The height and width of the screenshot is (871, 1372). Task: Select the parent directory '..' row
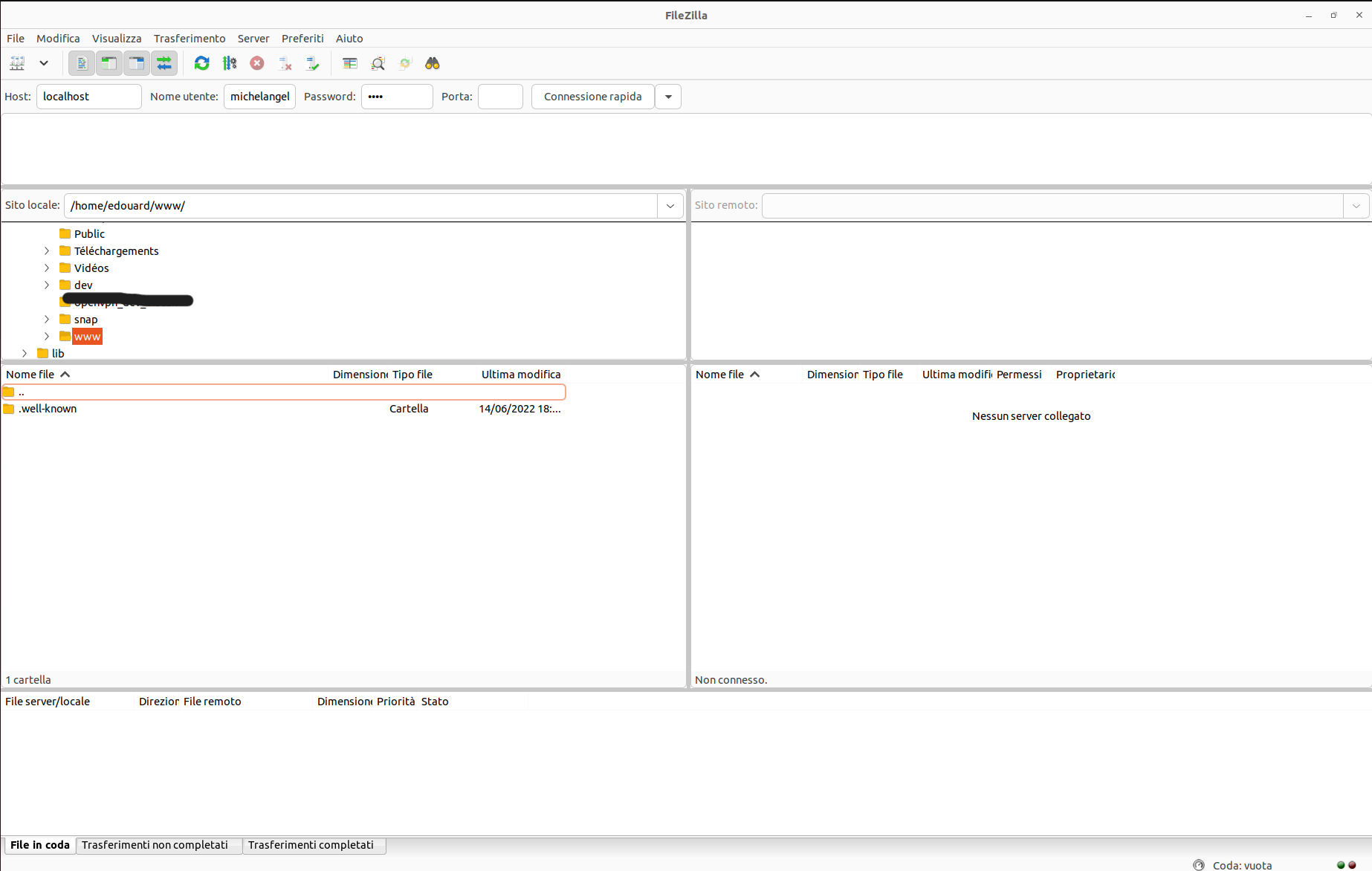(283, 392)
